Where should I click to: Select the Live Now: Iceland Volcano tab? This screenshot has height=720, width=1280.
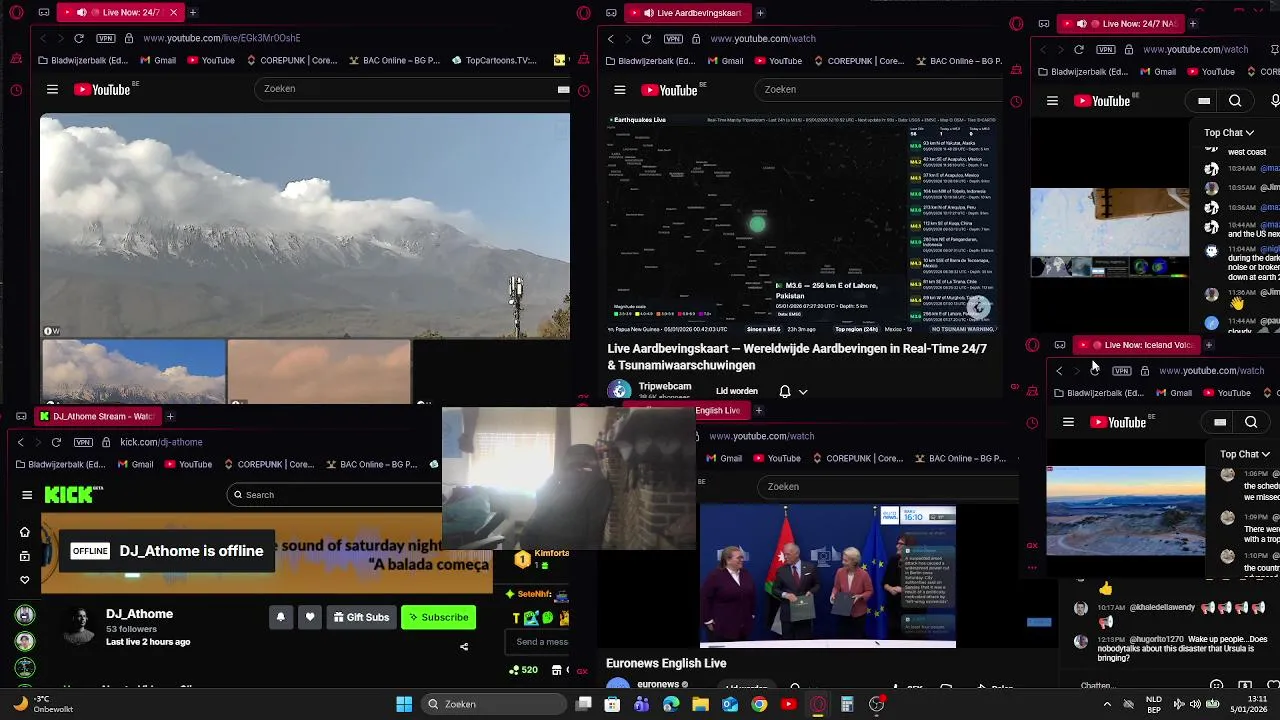pos(1137,345)
